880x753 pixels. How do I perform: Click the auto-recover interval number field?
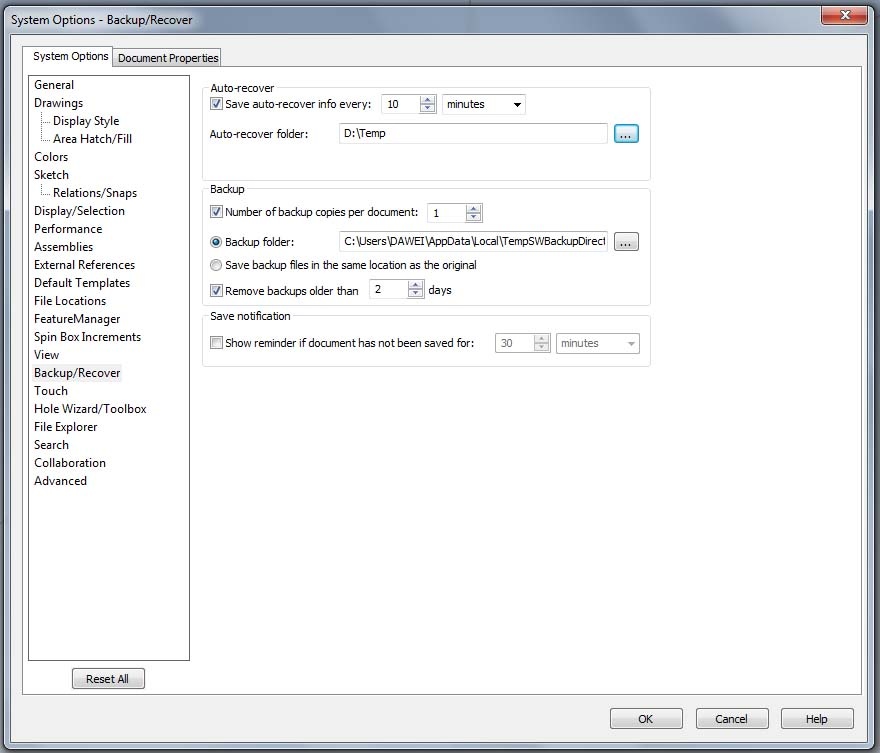pos(401,104)
